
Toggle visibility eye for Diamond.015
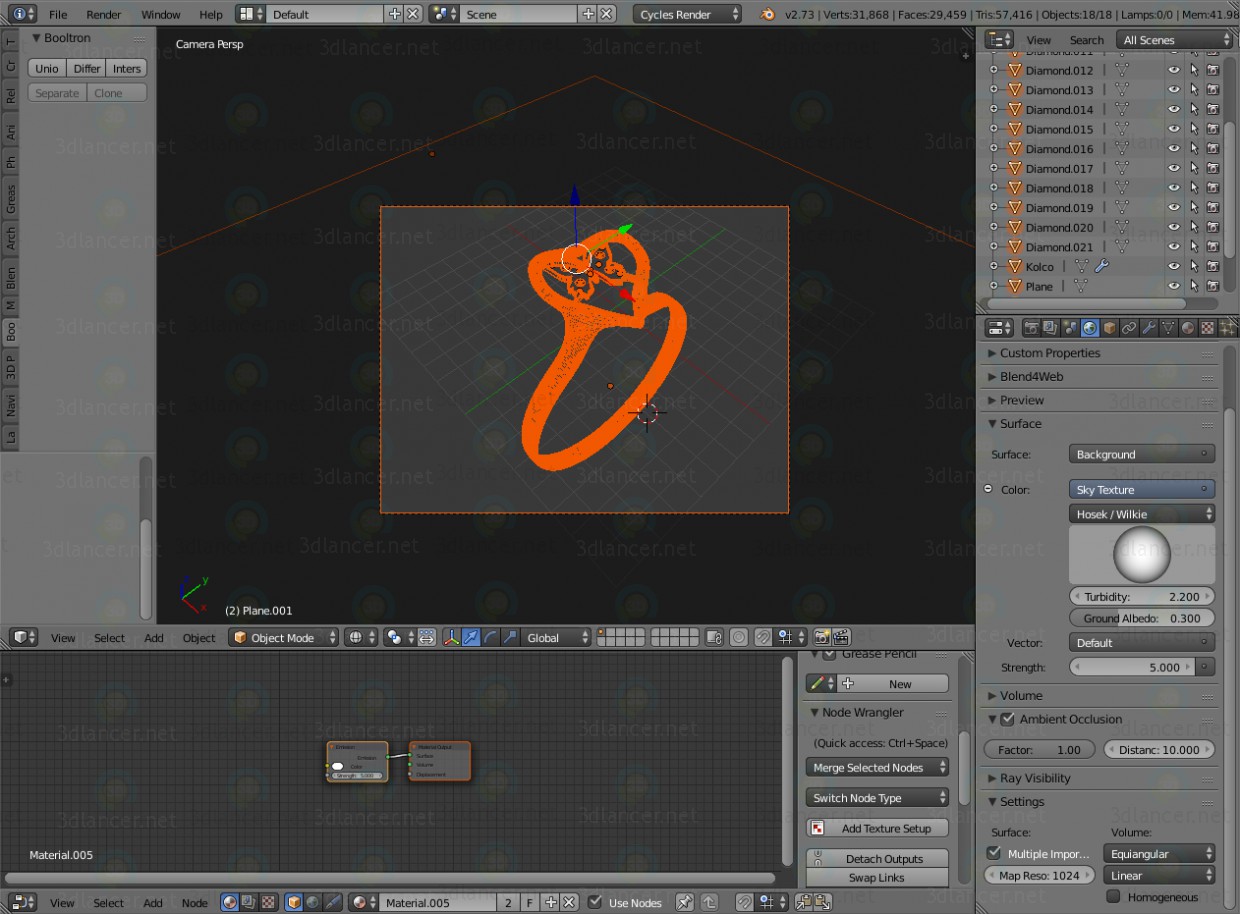[x=1174, y=129]
